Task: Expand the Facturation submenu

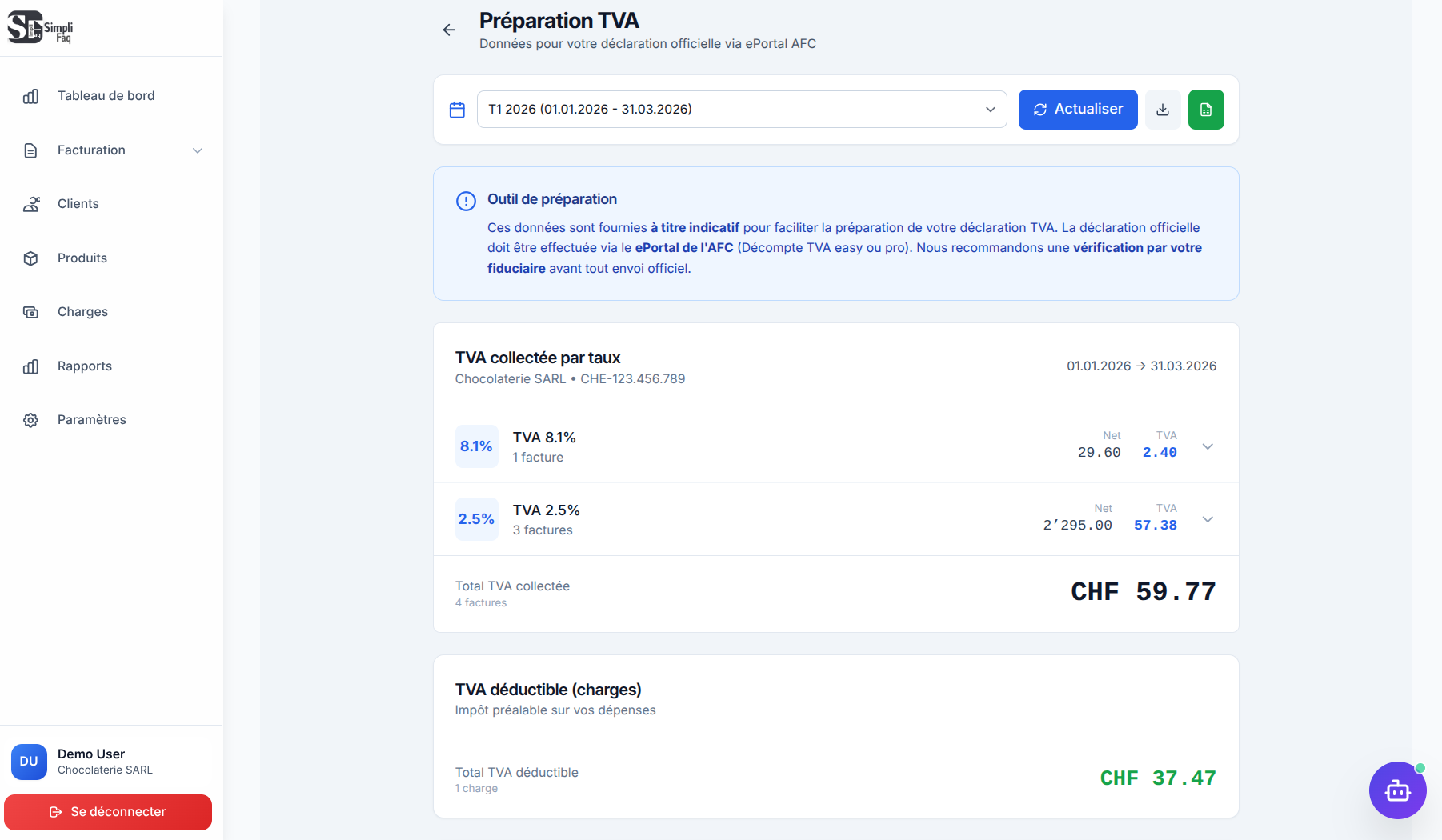Action: (x=198, y=150)
